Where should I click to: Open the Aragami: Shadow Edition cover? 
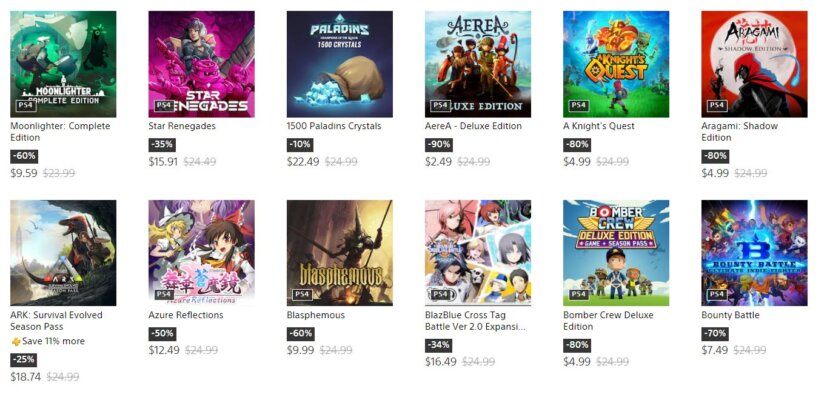tap(754, 64)
